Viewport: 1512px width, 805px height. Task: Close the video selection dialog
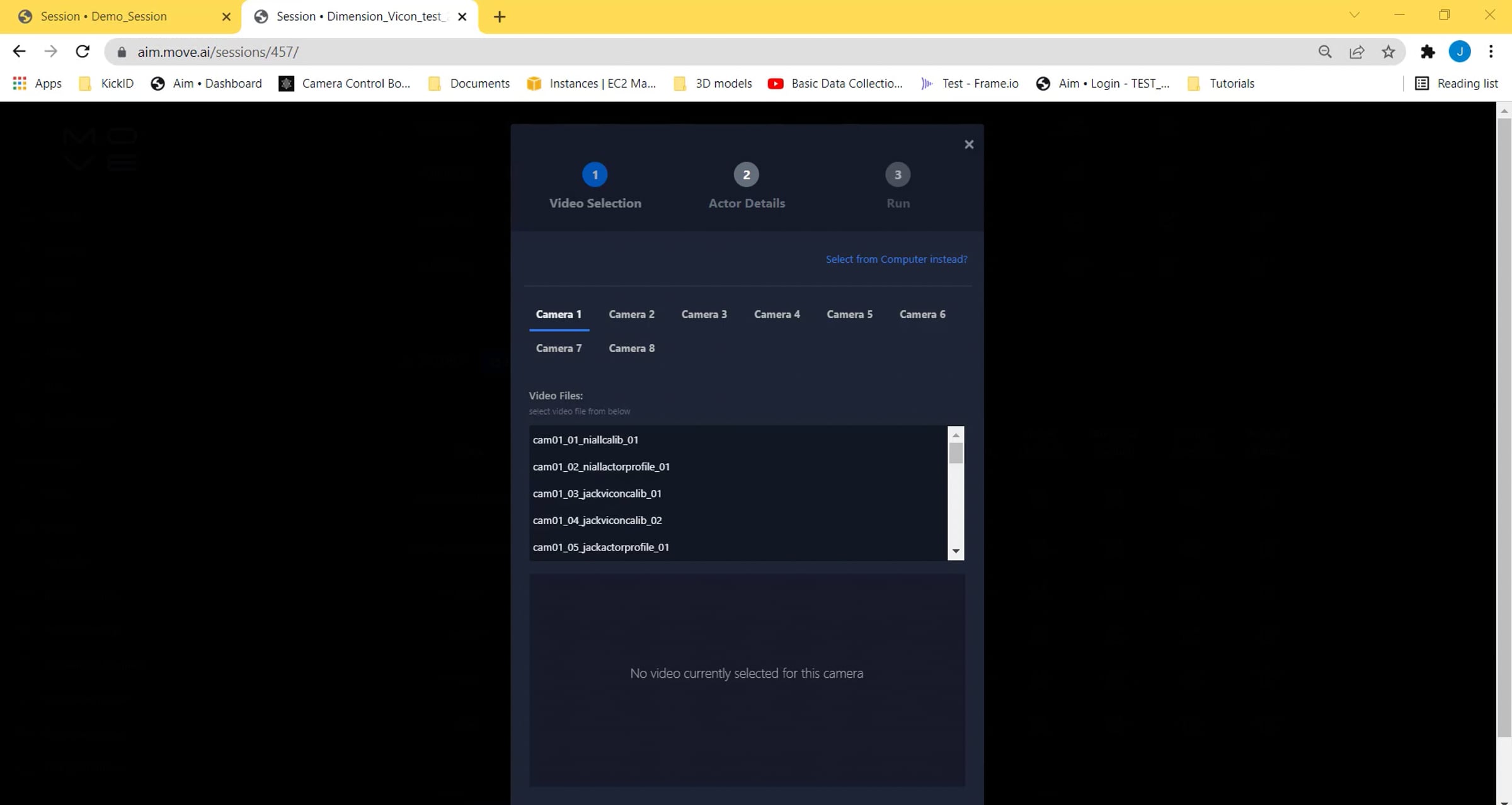point(969,145)
